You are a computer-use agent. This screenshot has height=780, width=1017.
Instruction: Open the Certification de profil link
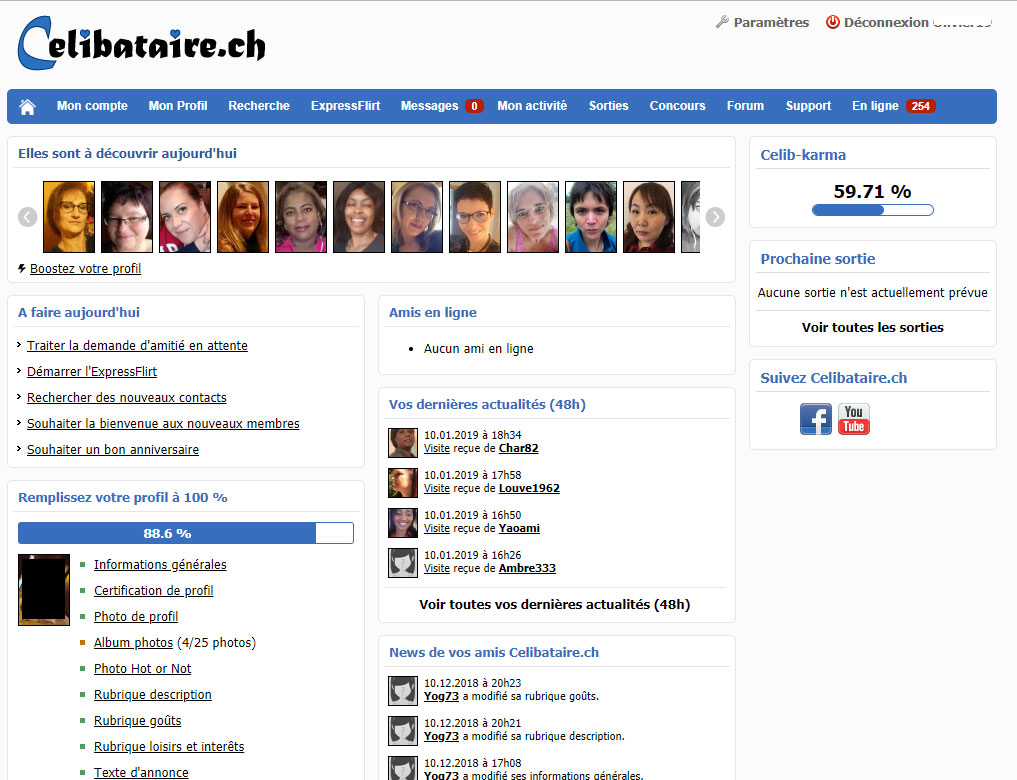[153, 590]
